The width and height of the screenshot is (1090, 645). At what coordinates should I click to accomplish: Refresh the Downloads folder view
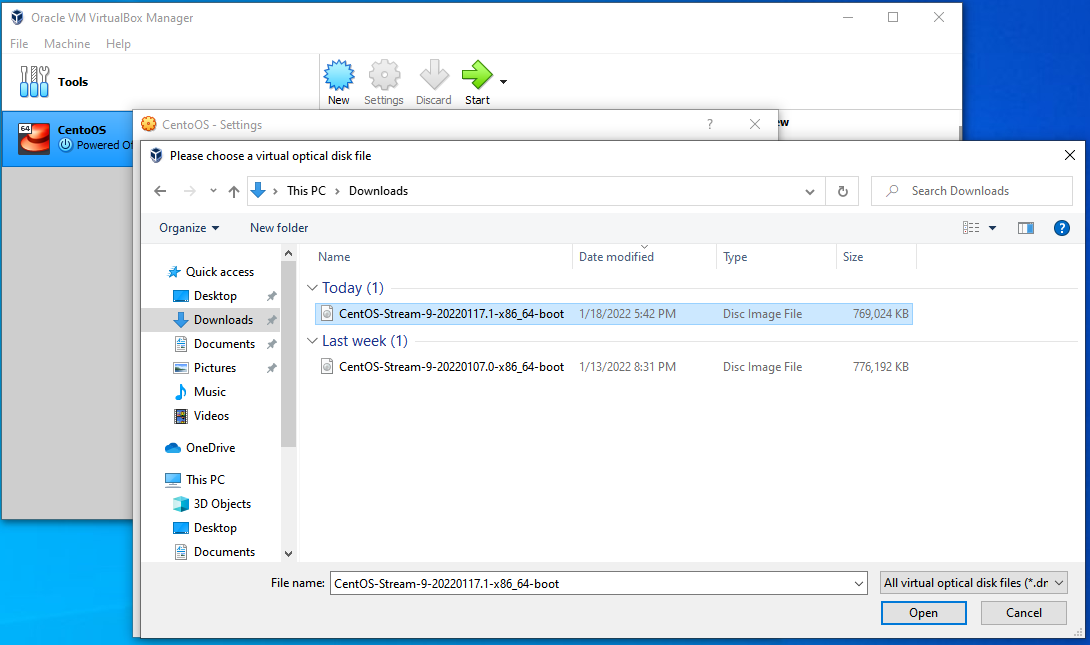pyautogui.click(x=843, y=191)
